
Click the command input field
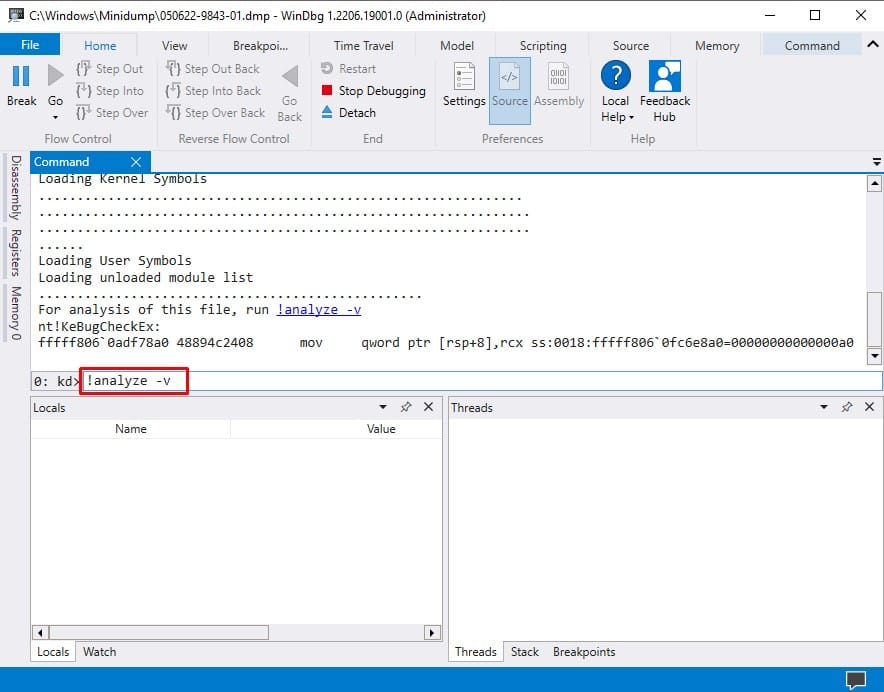pyautogui.click(x=482, y=381)
